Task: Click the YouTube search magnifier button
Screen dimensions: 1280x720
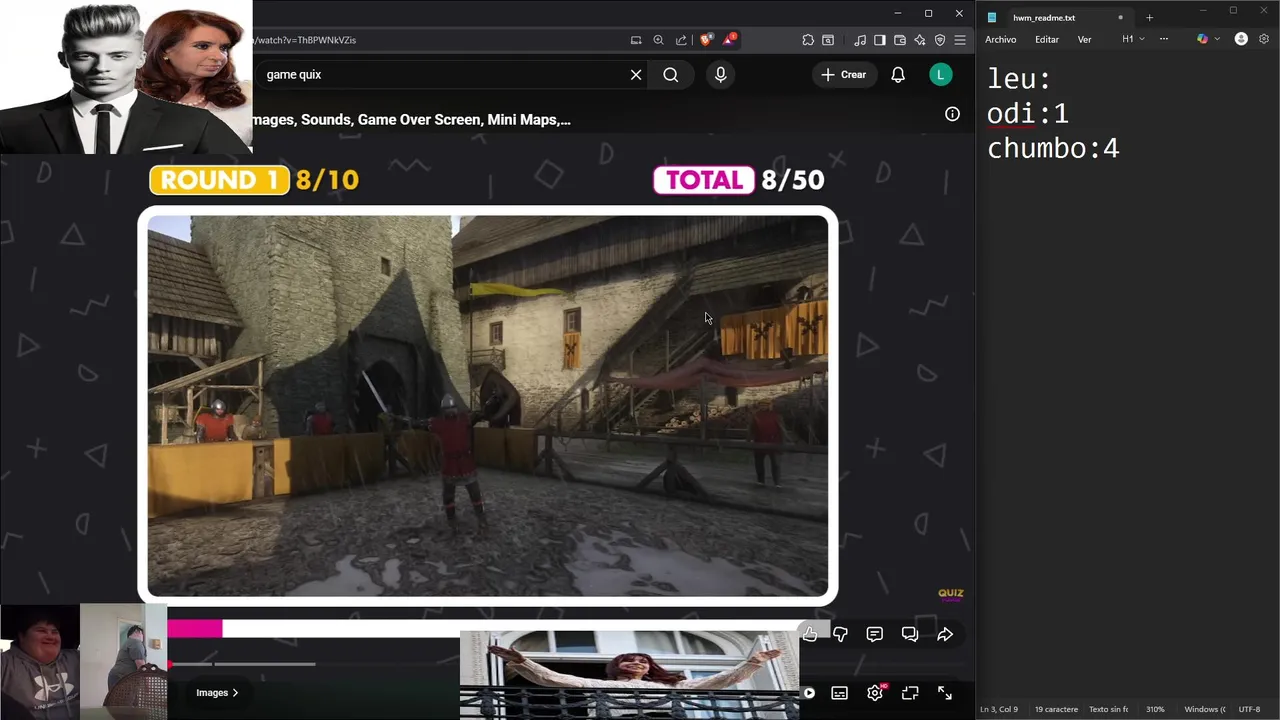Action: [x=671, y=75]
